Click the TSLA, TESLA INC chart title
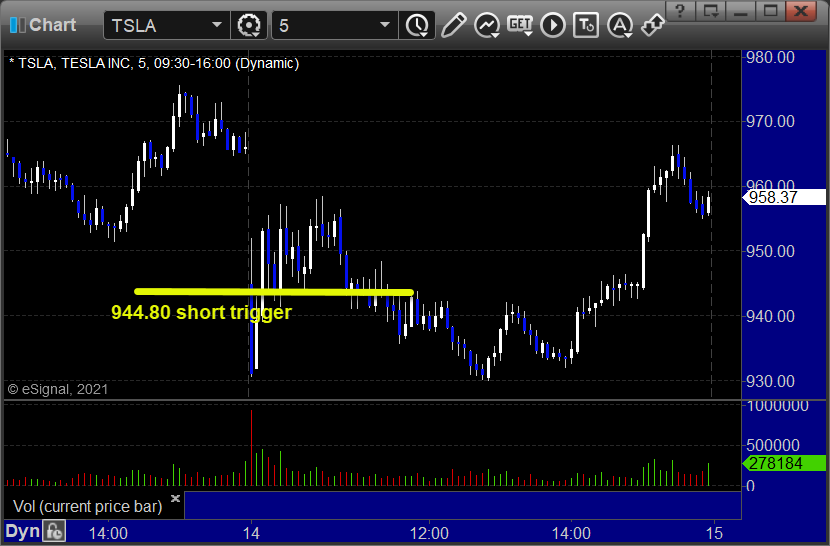Viewport: 830px width, 546px height. [154, 64]
